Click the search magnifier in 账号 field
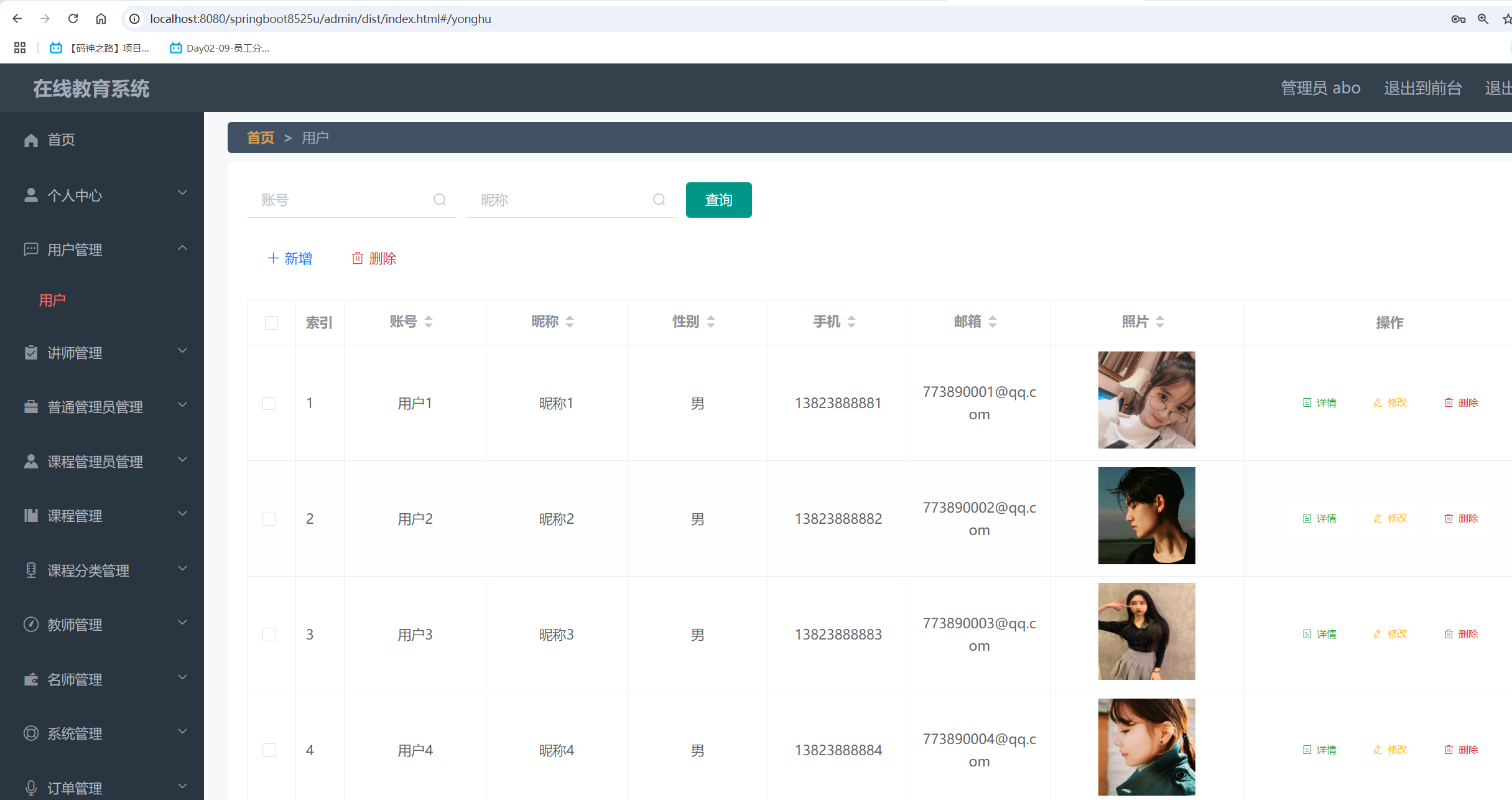This screenshot has height=800, width=1512. pyautogui.click(x=440, y=200)
